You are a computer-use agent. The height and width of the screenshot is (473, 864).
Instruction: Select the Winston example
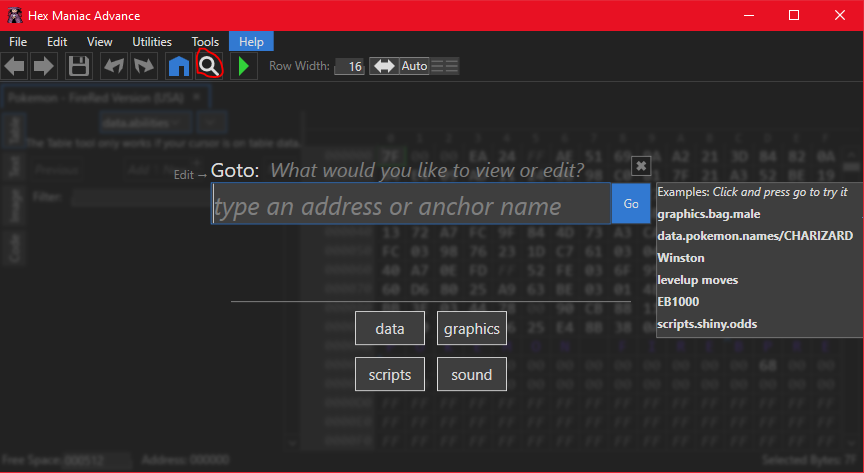point(681,258)
